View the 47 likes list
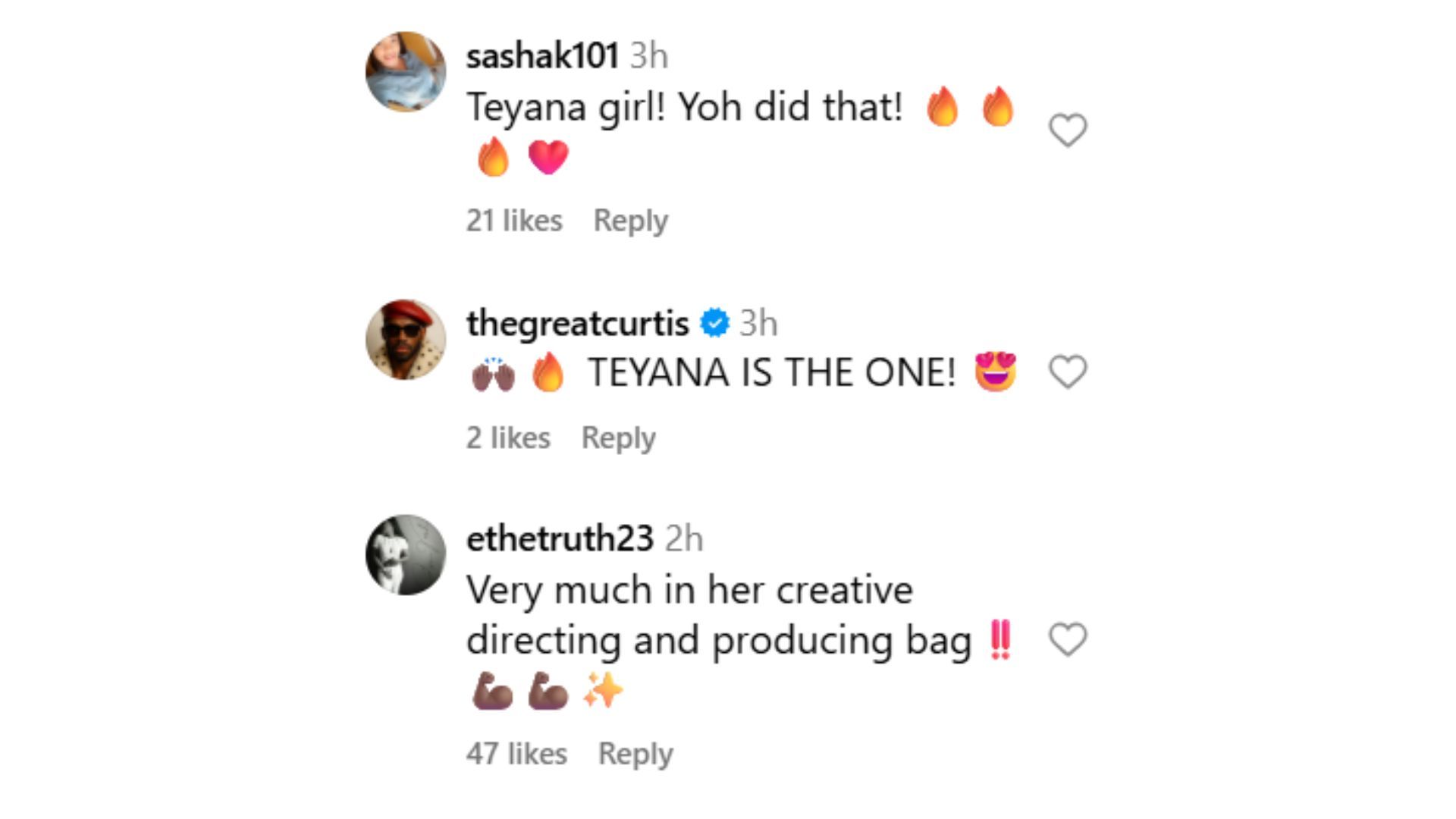 (x=516, y=754)
